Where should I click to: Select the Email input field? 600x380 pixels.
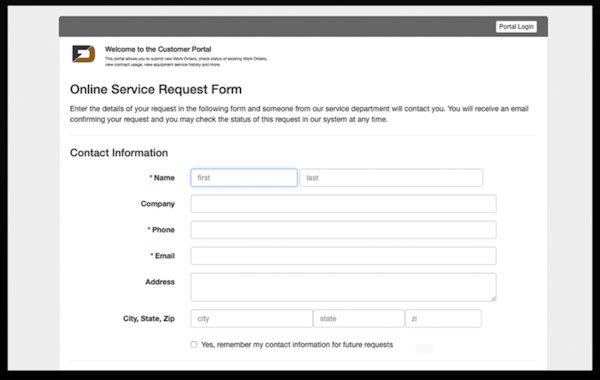pos(344,256)
